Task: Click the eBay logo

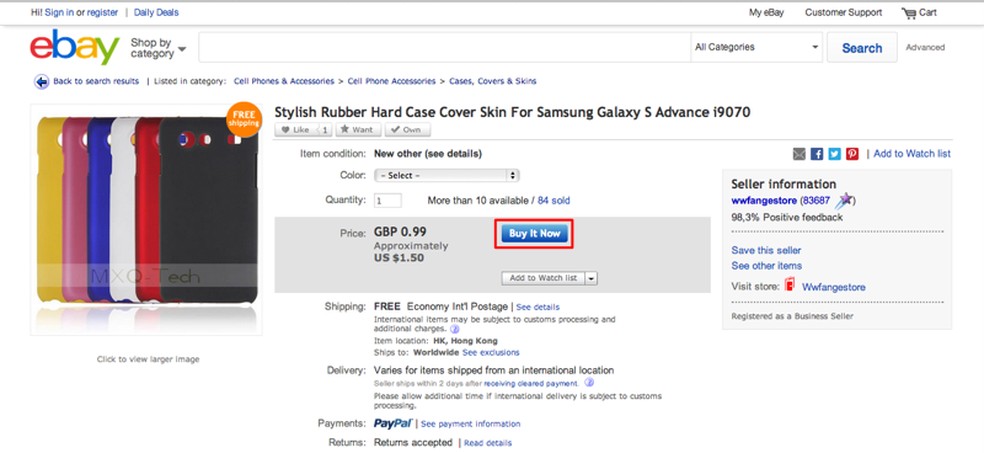Action: [74, 48]
